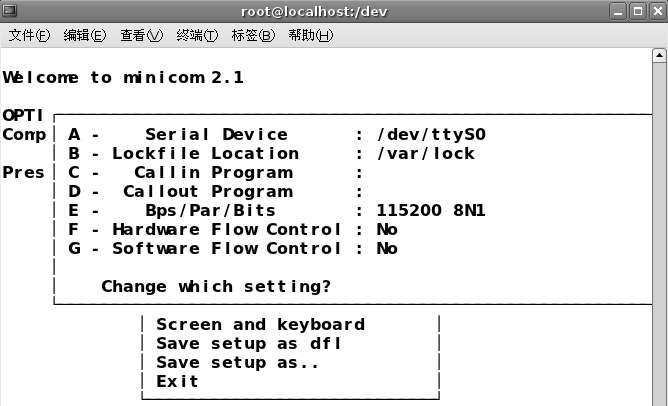This screenshot has width=668, height=406.
Task: Open the 文件(F) menu
Action: click(29, 35)
